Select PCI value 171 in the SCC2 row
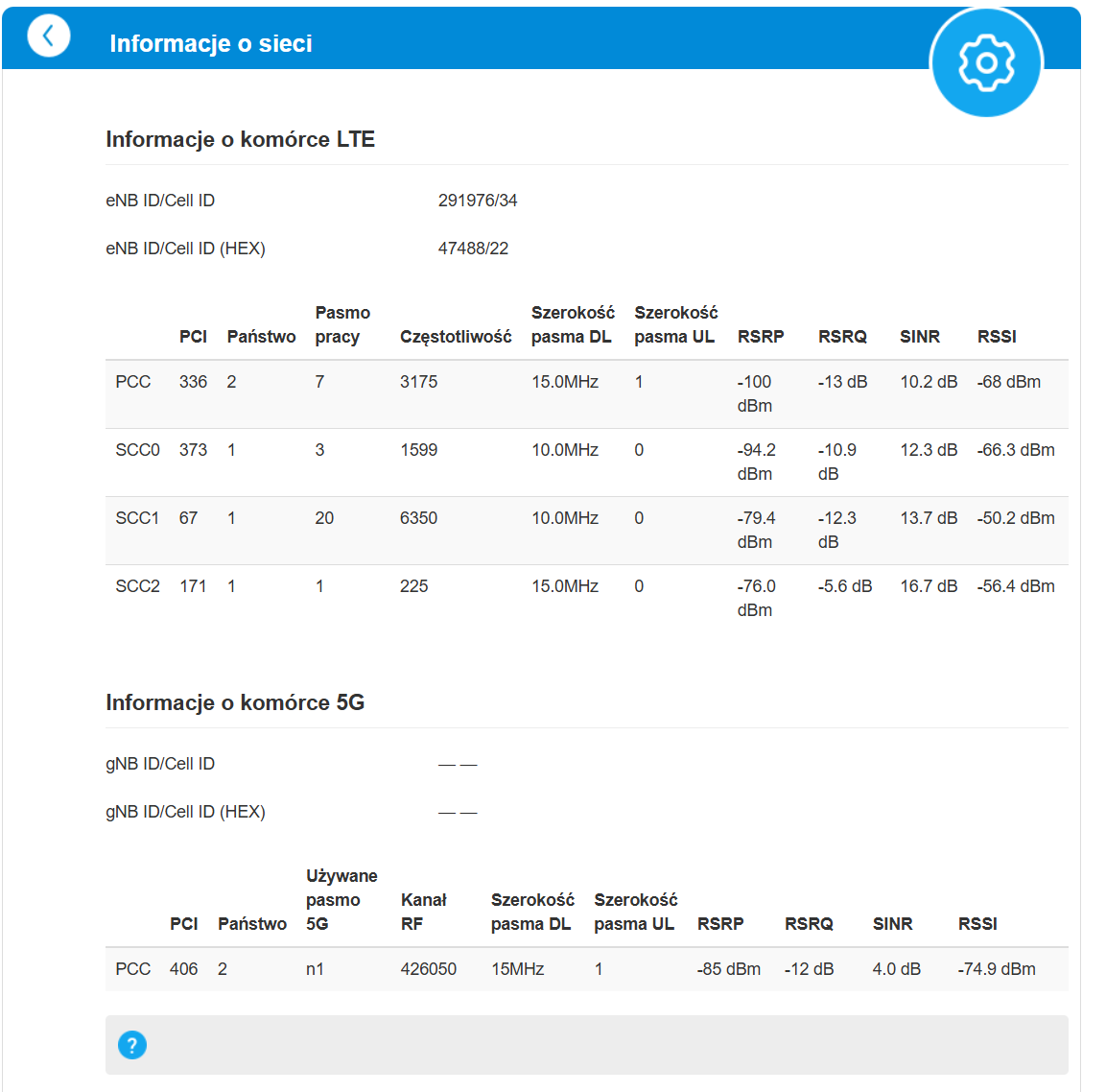The image size is (1106, 1092). click(193, 586)
